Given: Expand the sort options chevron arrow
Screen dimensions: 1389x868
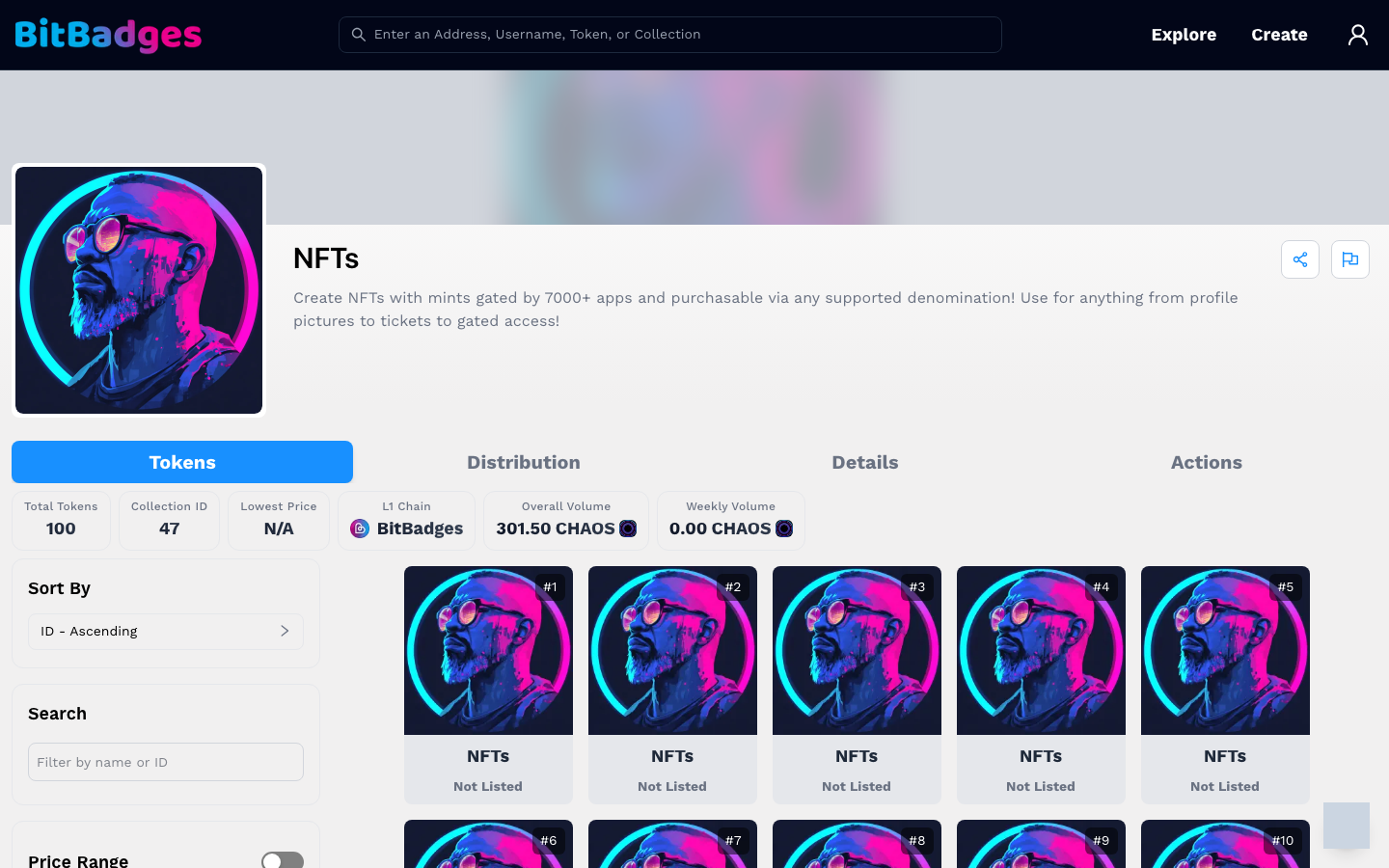Looking at the screenshot, I should tap(285, 631).
